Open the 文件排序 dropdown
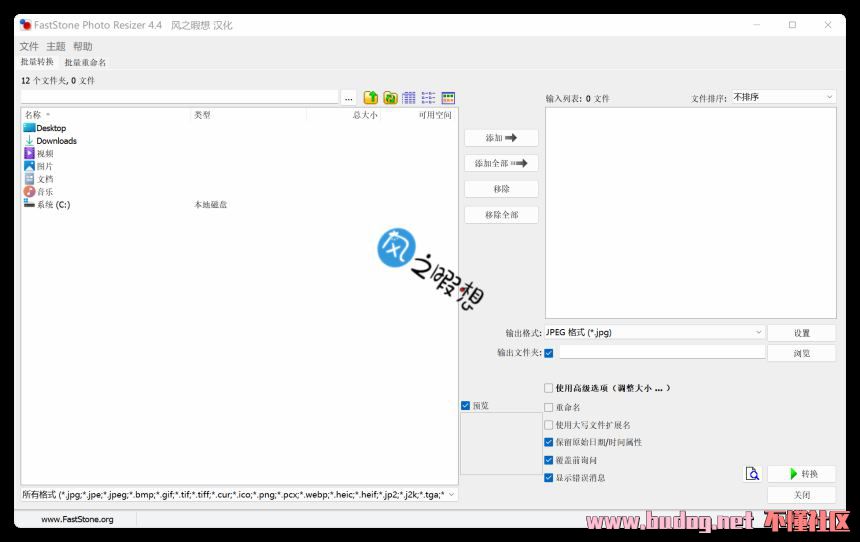 pos(784,97)
